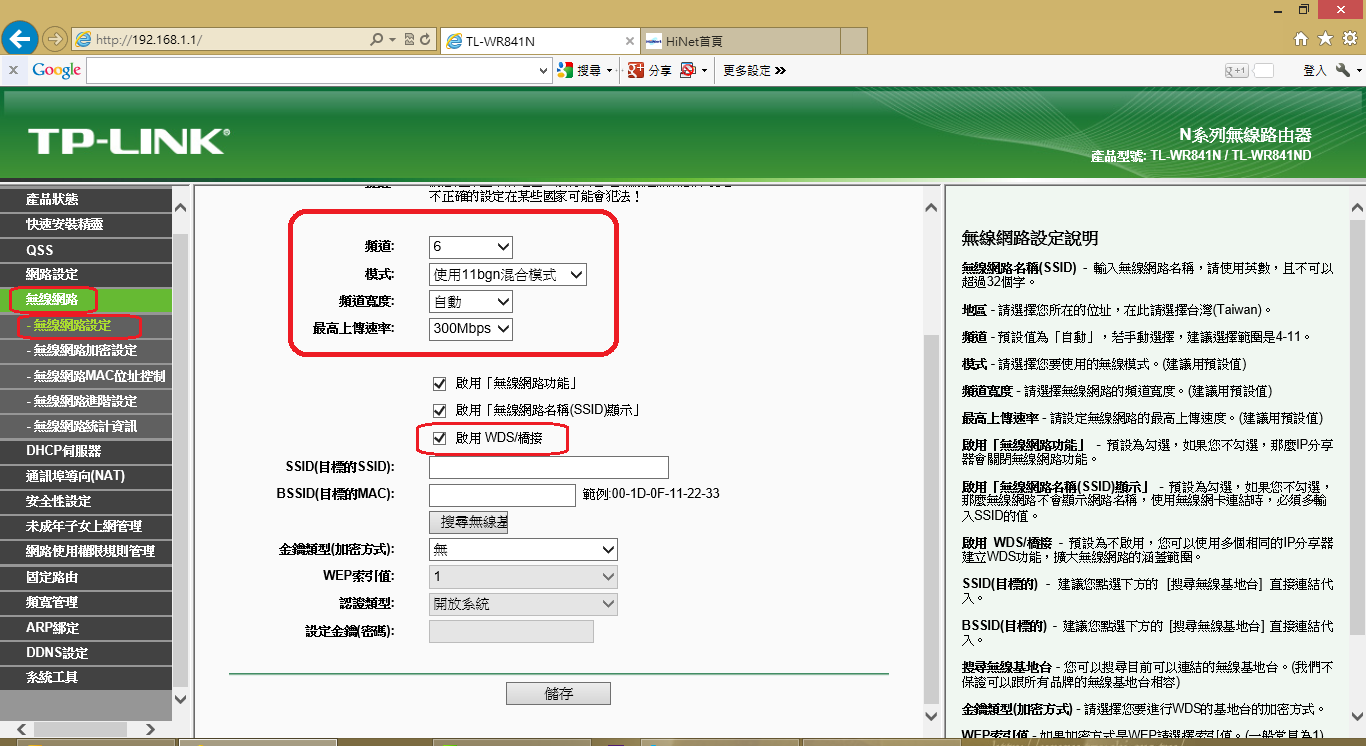Open ARP綁定 in the sidebar
The image size is (1366, 746).
click(86, 628)
